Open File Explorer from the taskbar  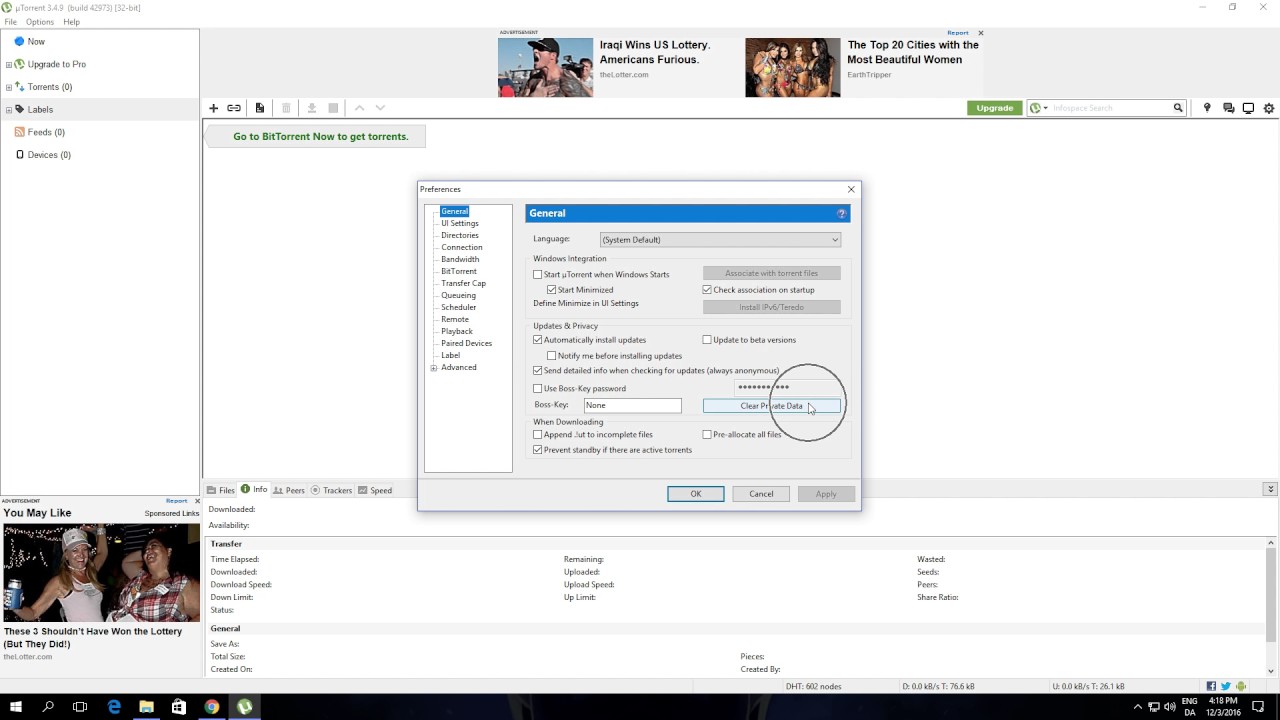[x=146, y=707]
